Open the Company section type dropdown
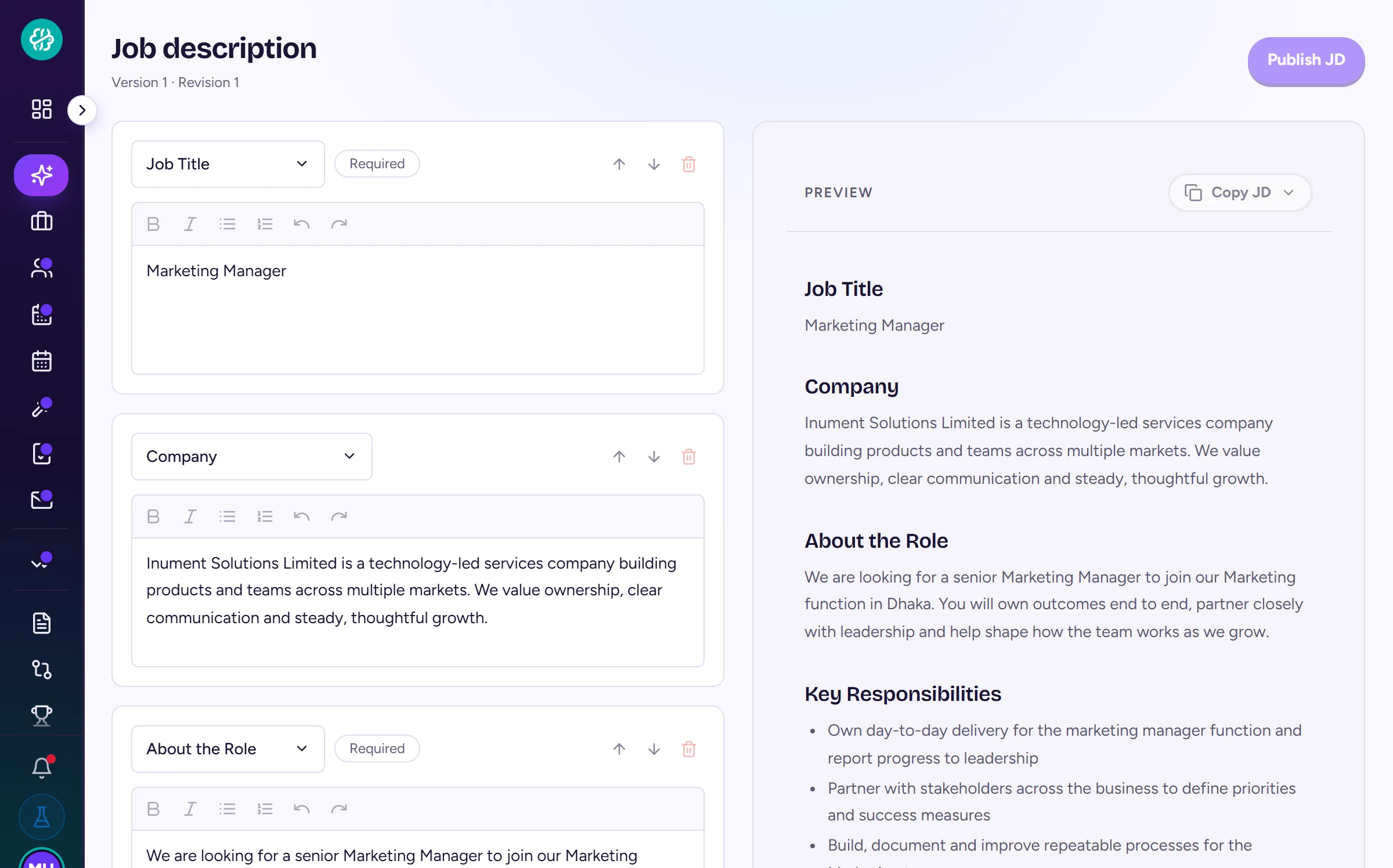 (252, 457)
